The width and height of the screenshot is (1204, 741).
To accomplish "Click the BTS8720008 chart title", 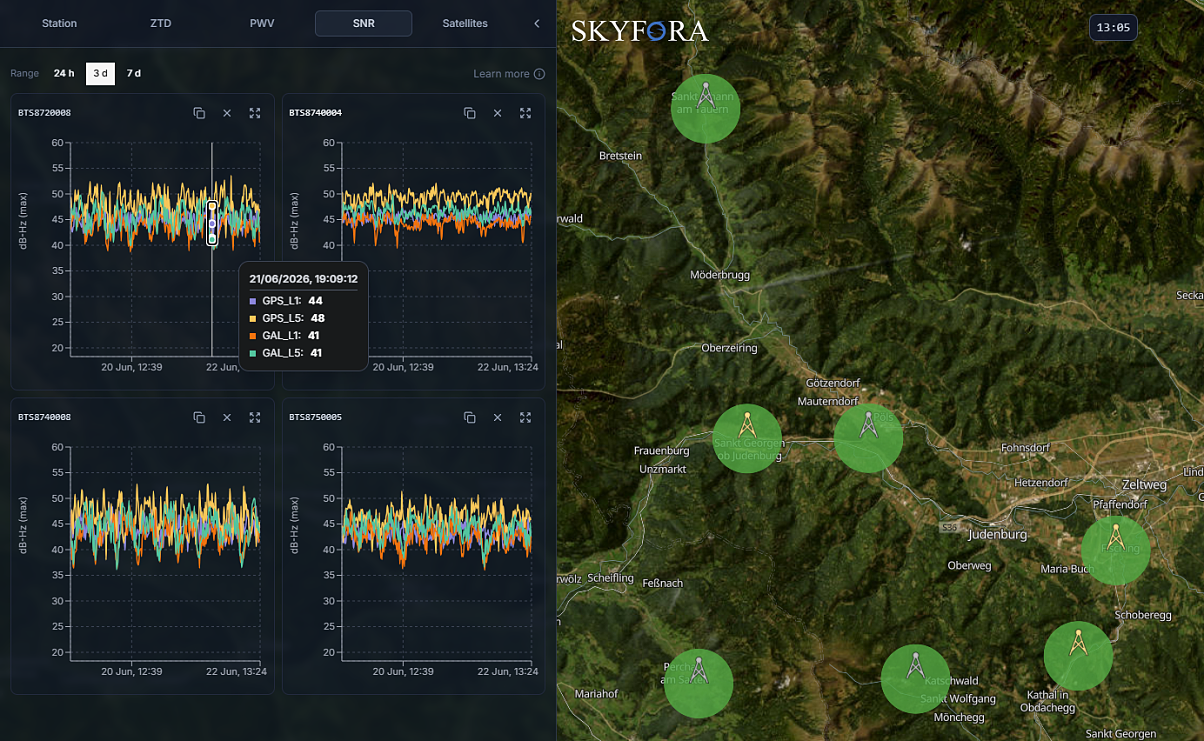I will [x=44, y=113].
